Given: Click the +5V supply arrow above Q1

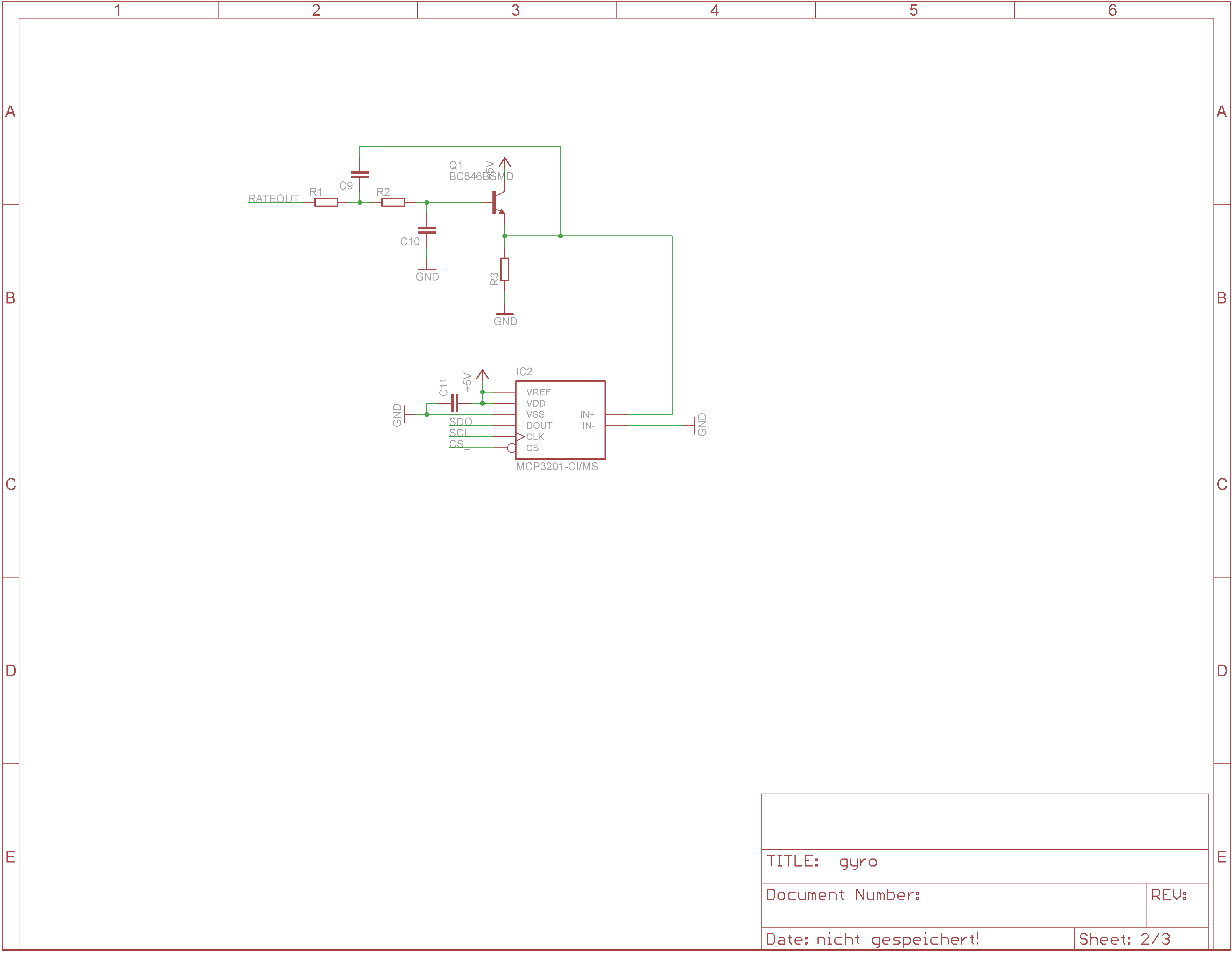Looking at the screenshot, I should (x=505, y=163).
